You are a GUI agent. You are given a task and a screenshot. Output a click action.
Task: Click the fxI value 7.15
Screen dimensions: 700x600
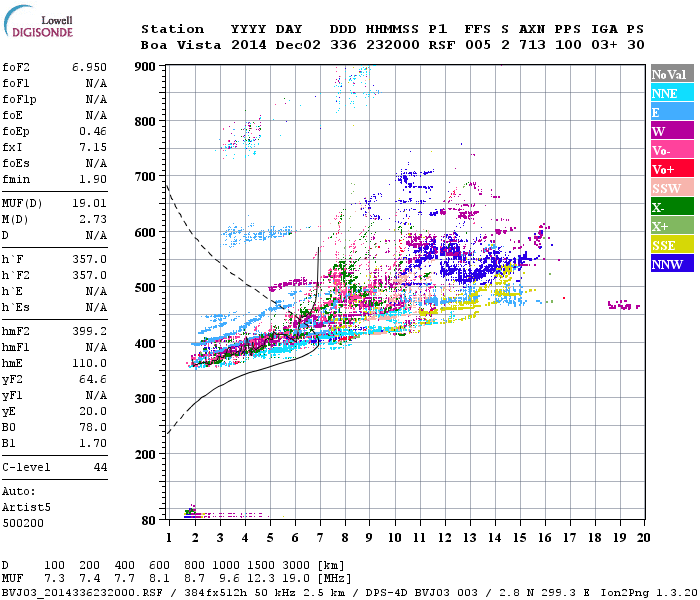click(x=93, y=148)
